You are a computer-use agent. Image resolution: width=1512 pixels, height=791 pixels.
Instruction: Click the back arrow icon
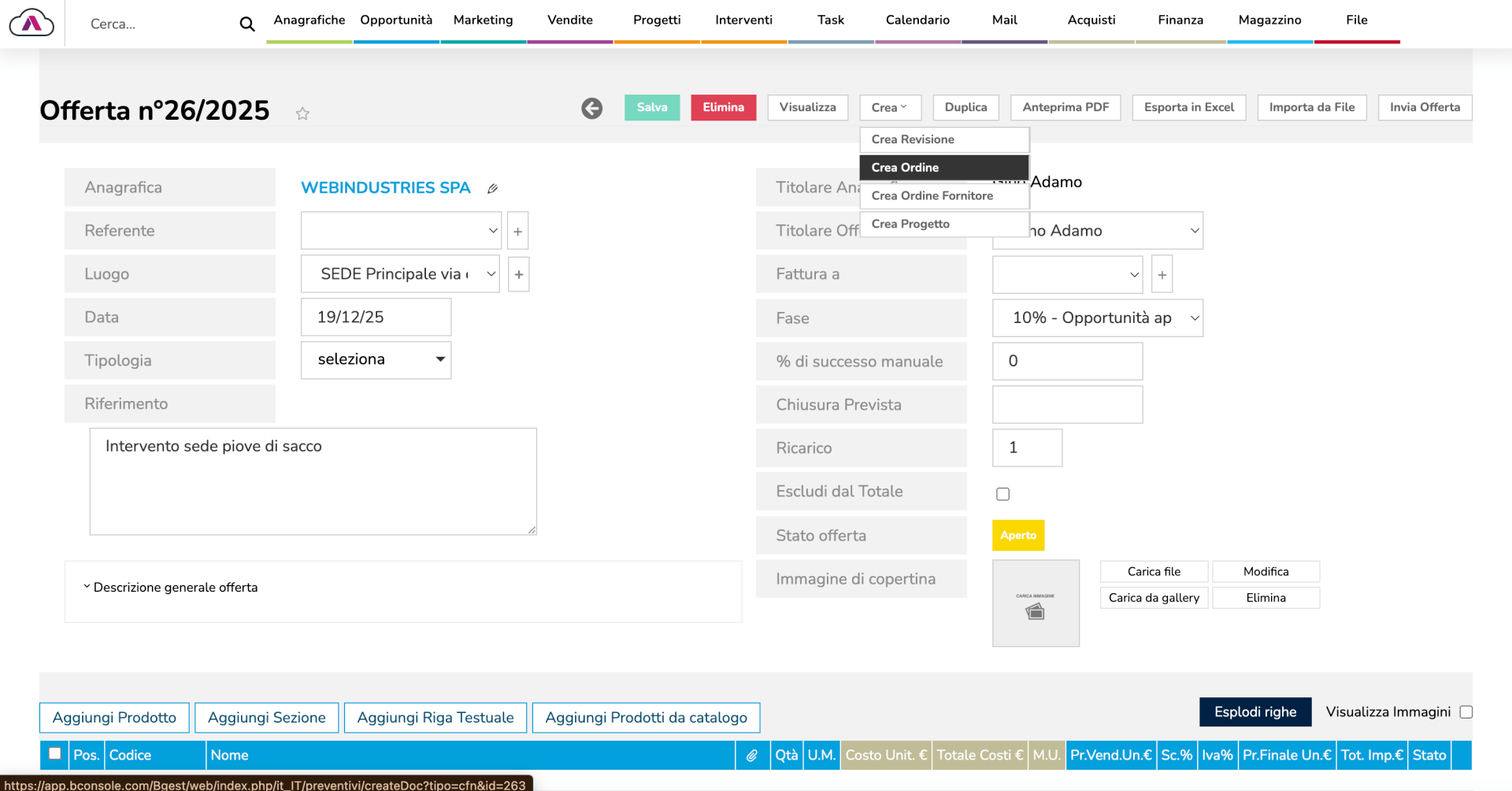[592, 109]
